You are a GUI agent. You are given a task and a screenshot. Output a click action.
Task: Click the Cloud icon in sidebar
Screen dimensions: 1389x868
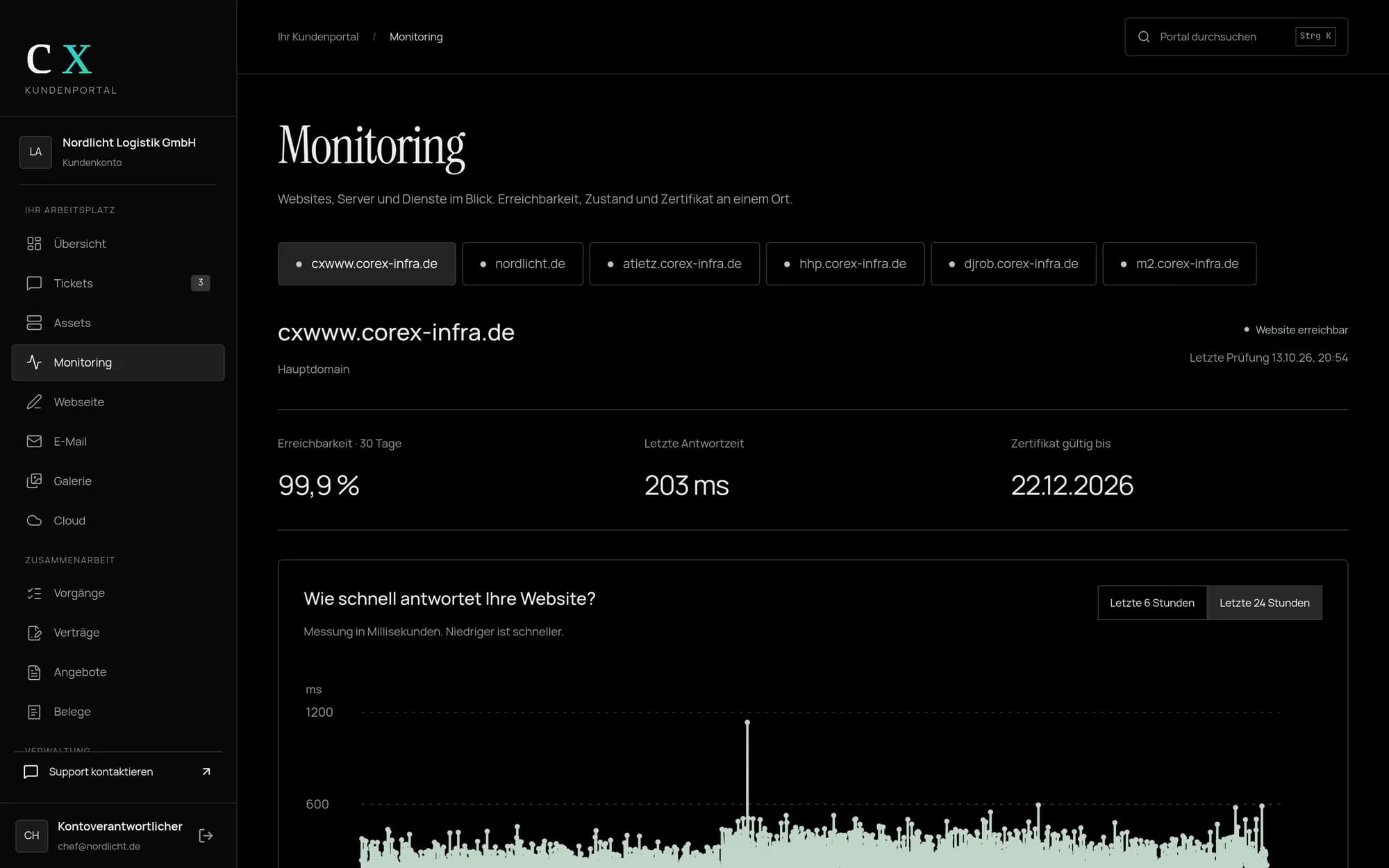click(34, 521)
